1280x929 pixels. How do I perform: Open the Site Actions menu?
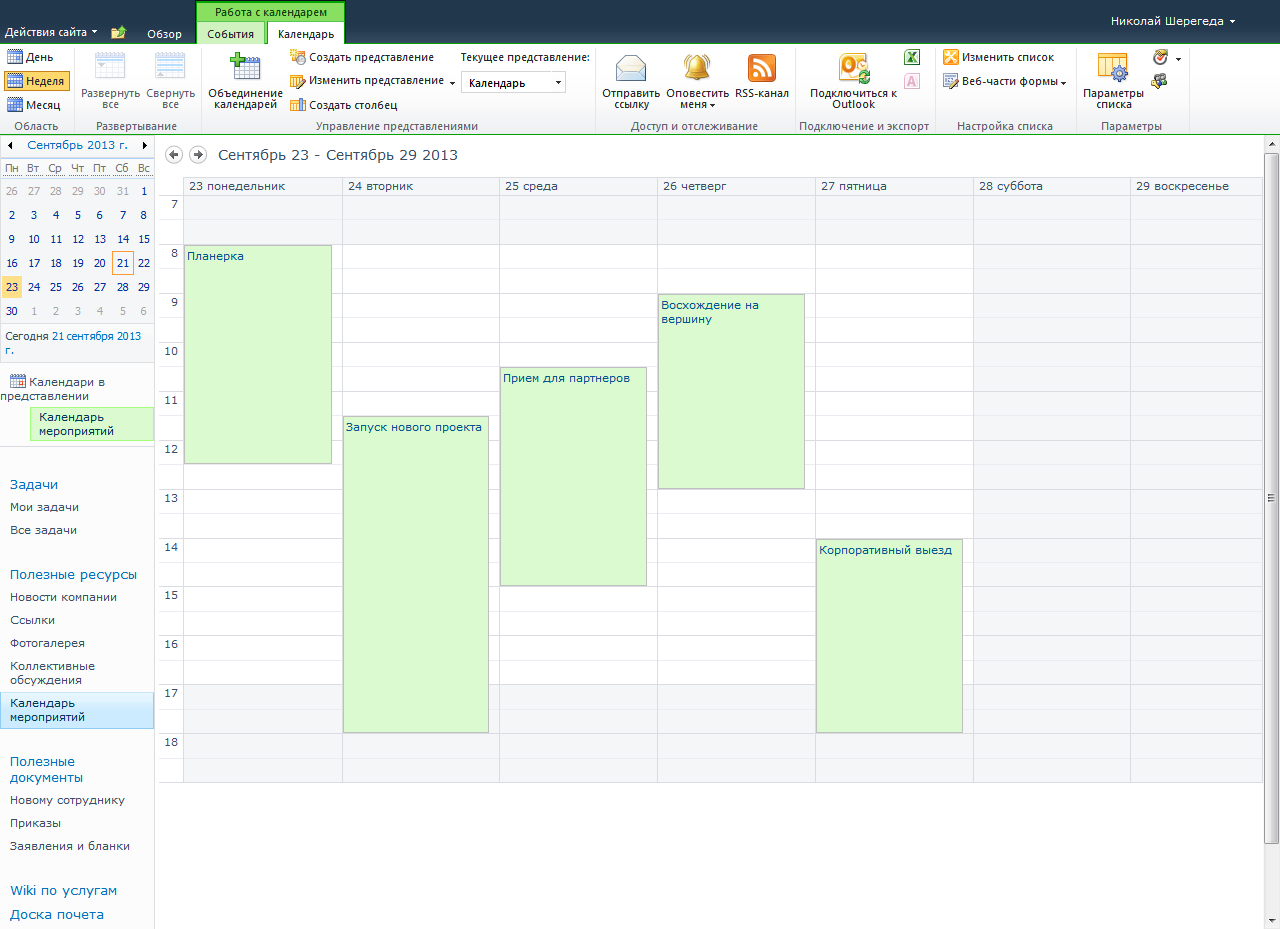(51, 32)
